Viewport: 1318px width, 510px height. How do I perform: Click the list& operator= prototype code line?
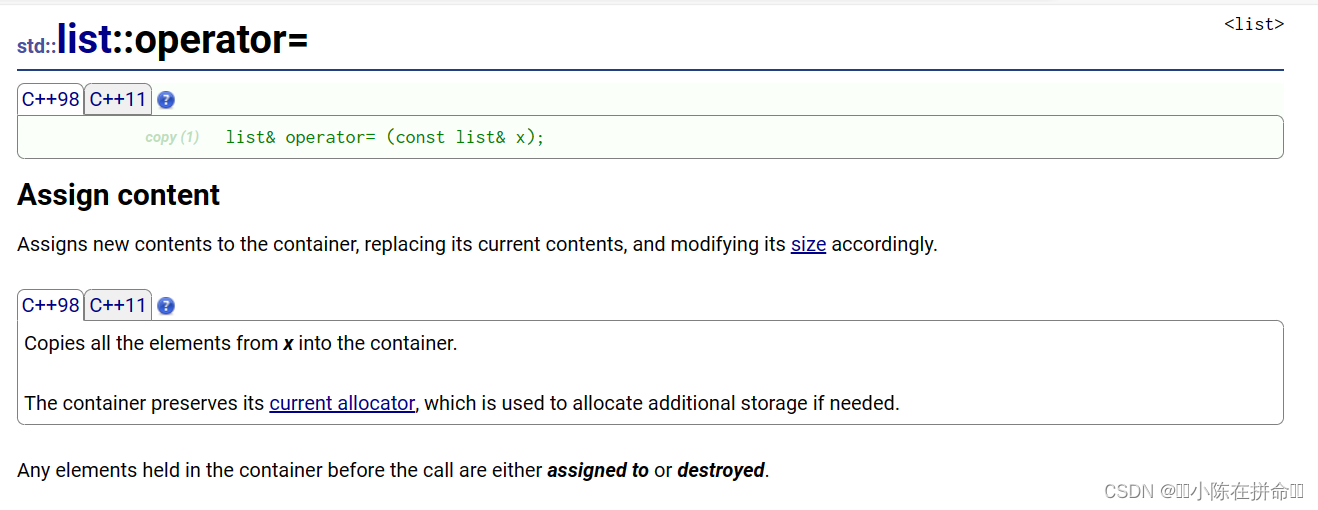pyautogui.click(x=385, y=137)
